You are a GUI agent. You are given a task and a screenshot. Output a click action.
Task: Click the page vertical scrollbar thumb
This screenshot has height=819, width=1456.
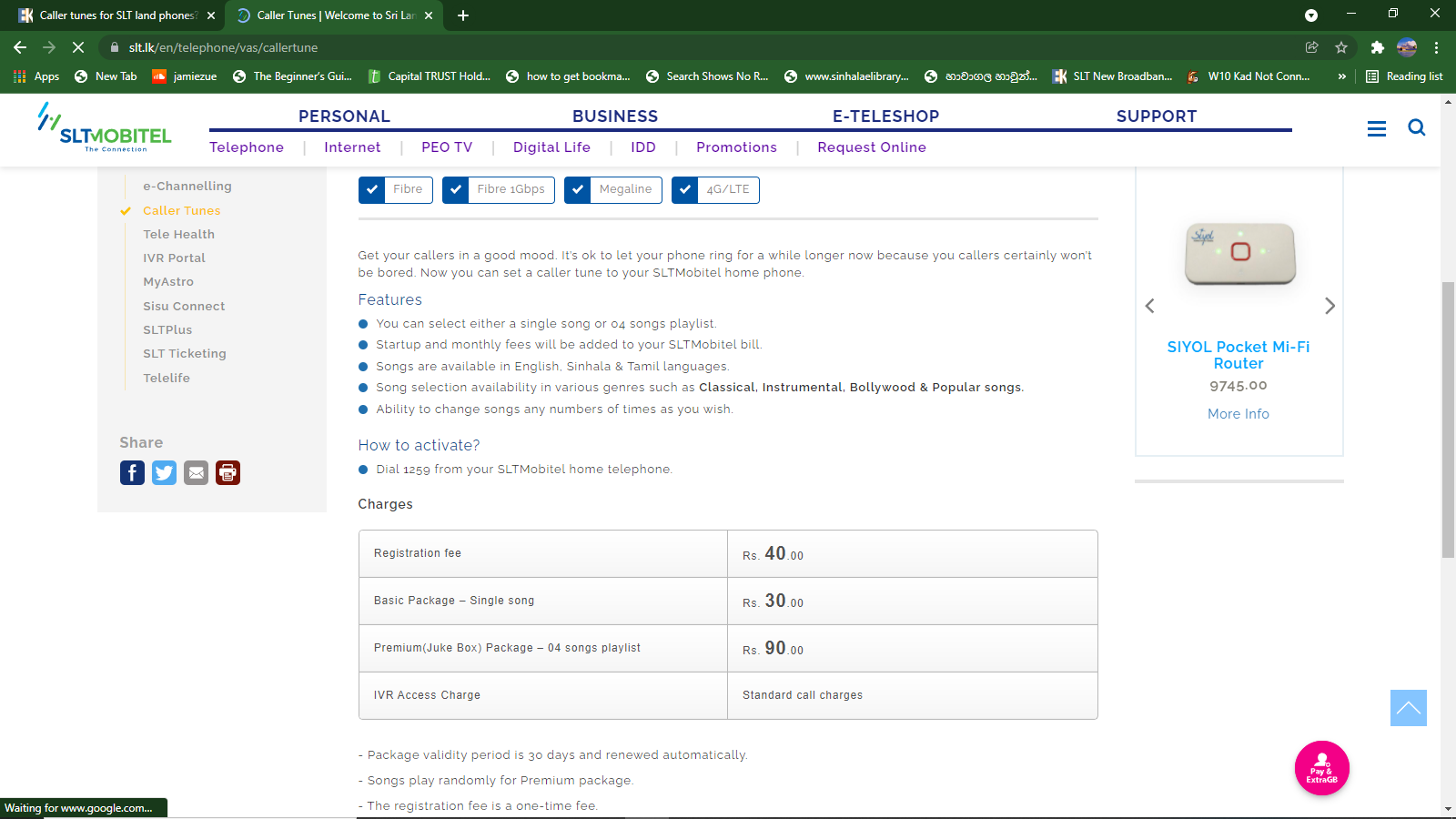point(1448,420)
